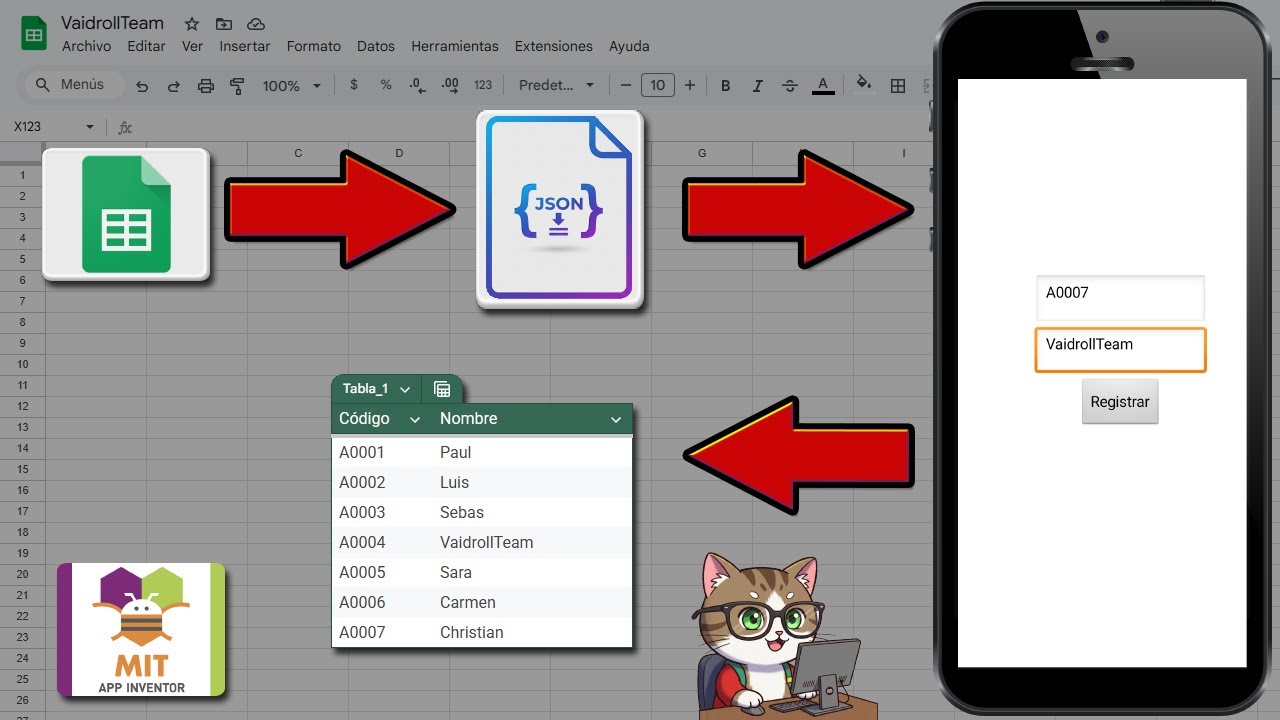The height and width of the screenshot is (720, 1280).
Task: Decrease font size with minus
Action: click(x=626, y=86)
